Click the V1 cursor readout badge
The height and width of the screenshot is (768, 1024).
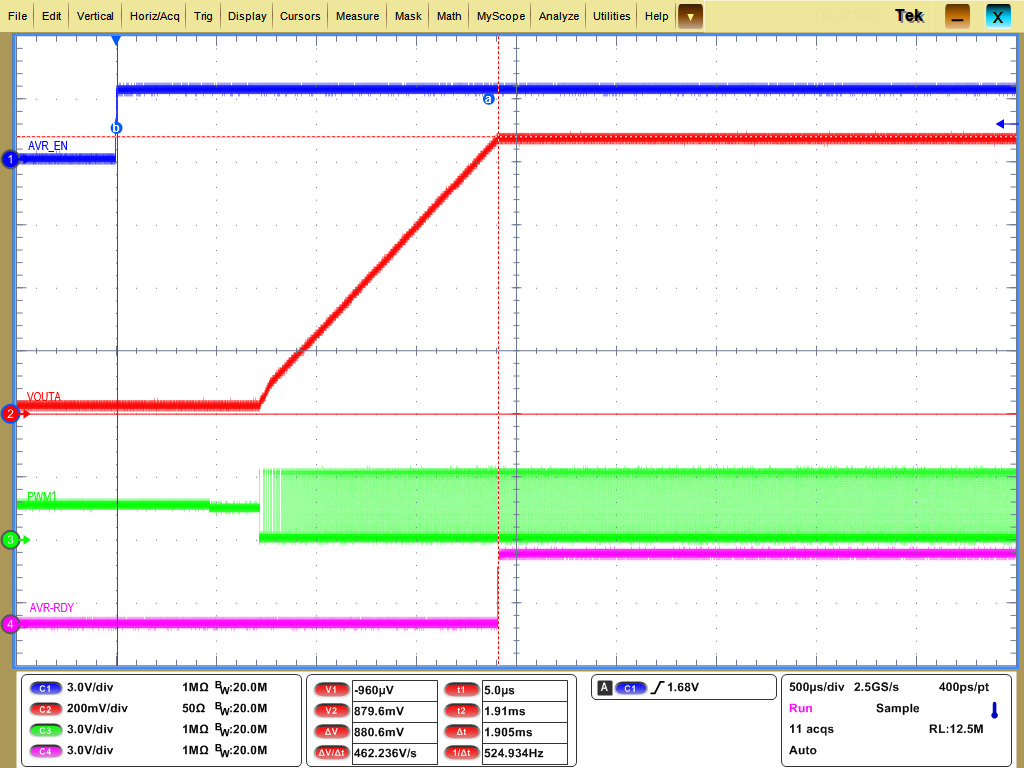coord(330,688)
